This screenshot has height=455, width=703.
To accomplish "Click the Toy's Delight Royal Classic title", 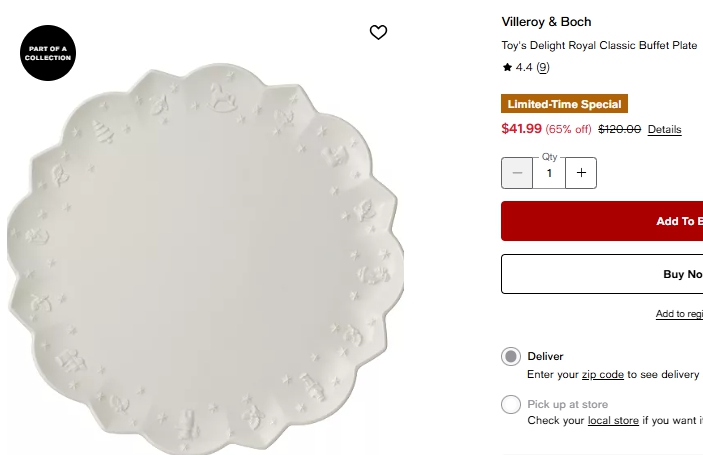I will coord(599,46).
